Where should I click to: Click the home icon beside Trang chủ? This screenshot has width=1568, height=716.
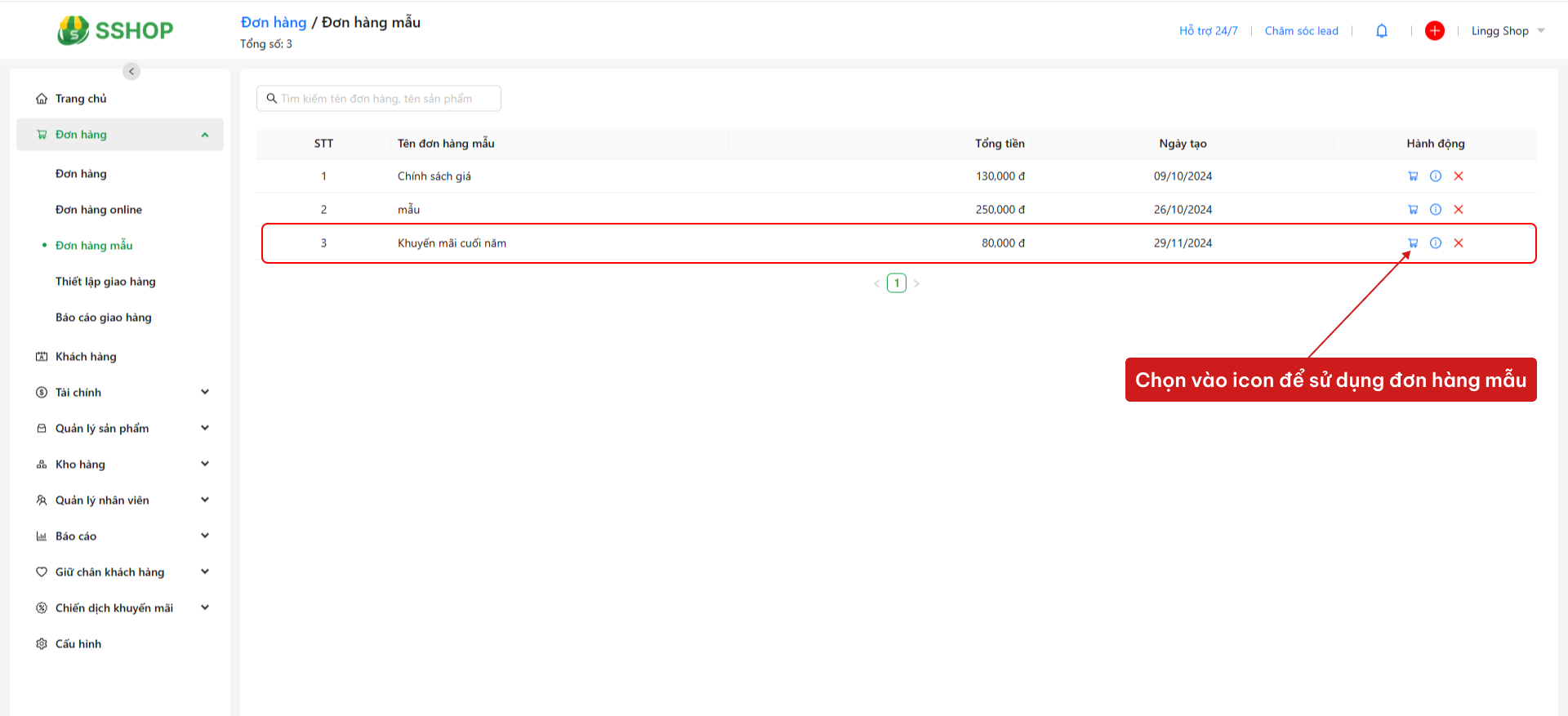(x=42, y=99)
